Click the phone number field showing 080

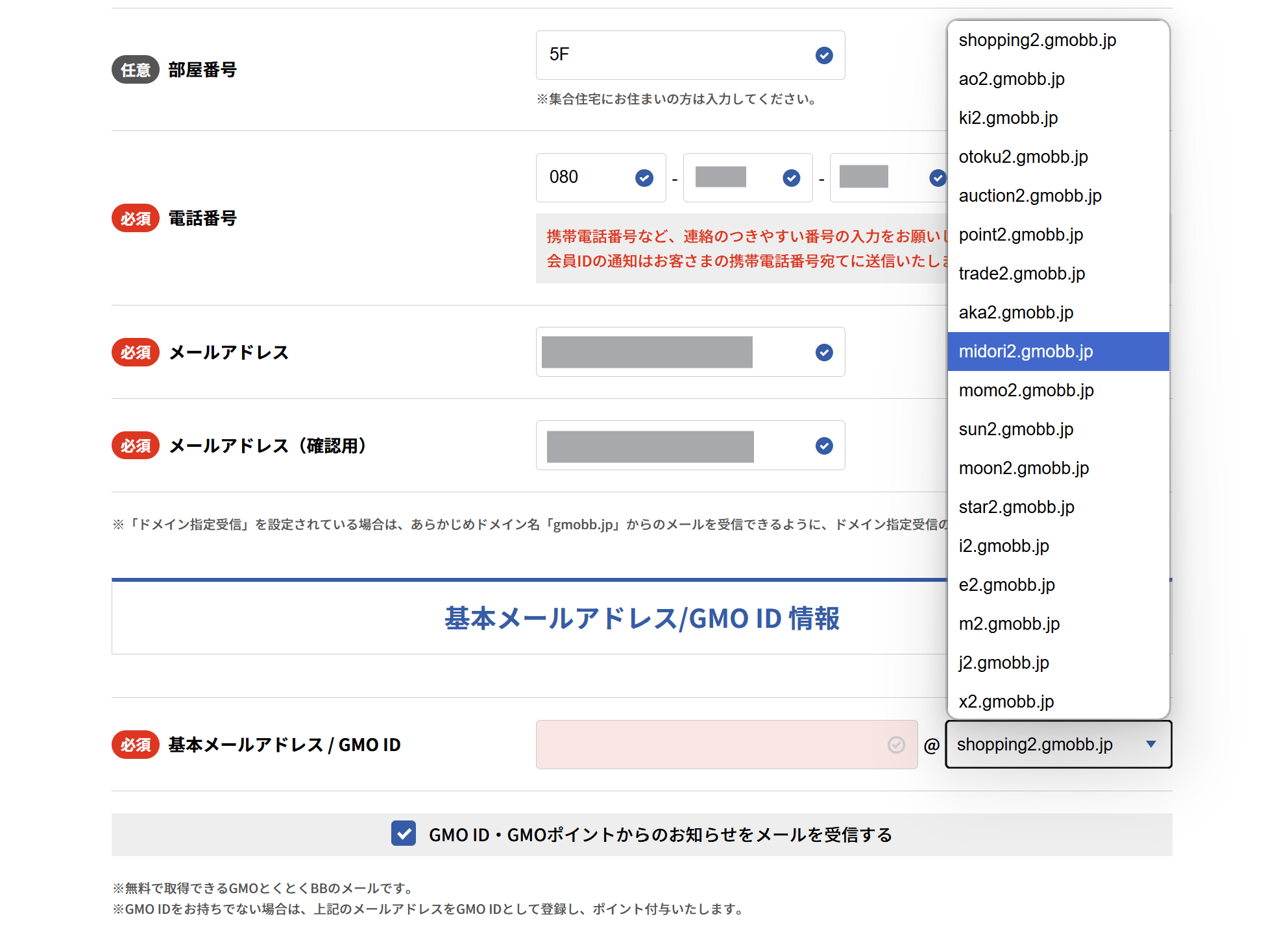tap(601, 178)
